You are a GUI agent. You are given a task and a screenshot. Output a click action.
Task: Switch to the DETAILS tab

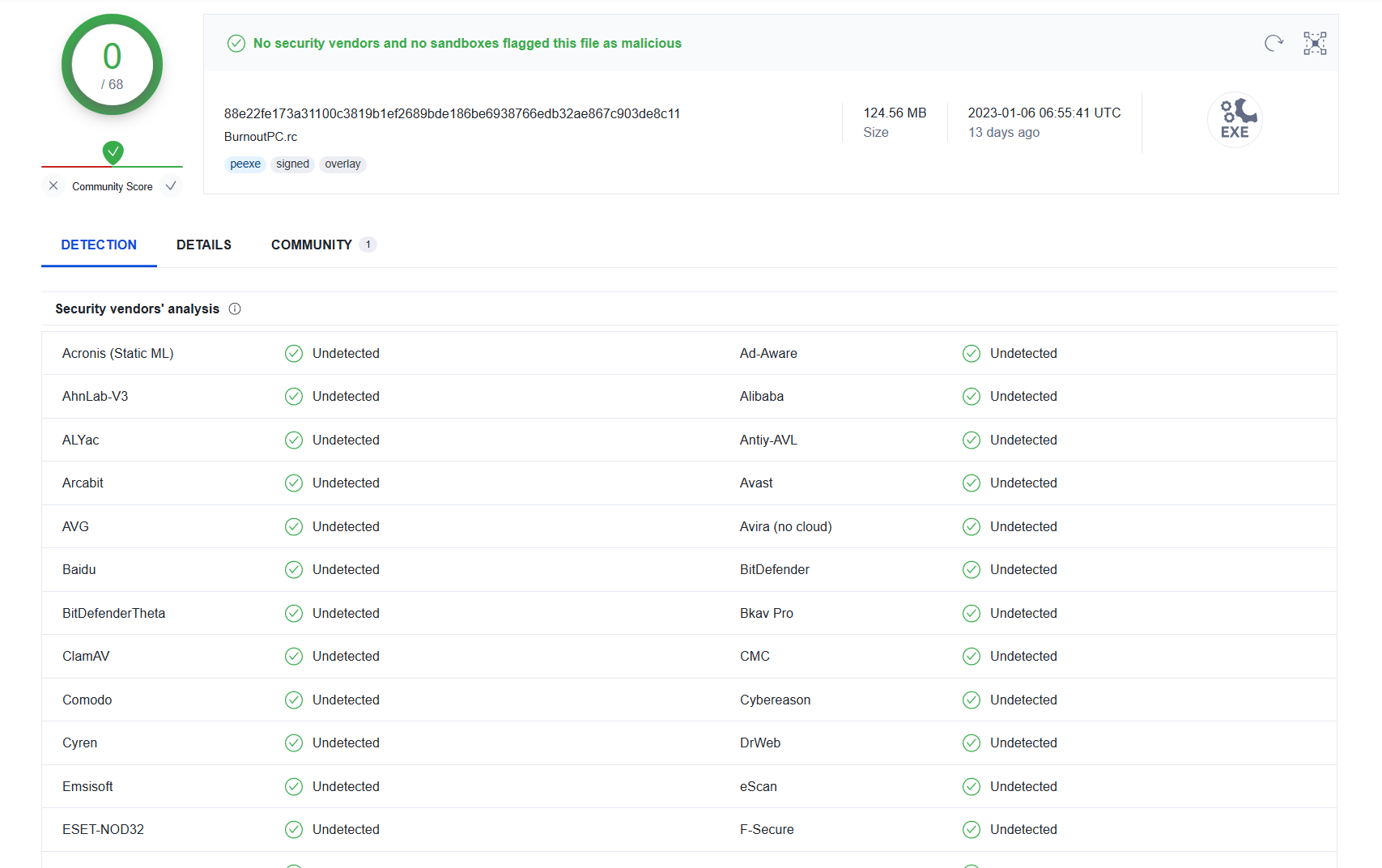(x=204, y=245)
